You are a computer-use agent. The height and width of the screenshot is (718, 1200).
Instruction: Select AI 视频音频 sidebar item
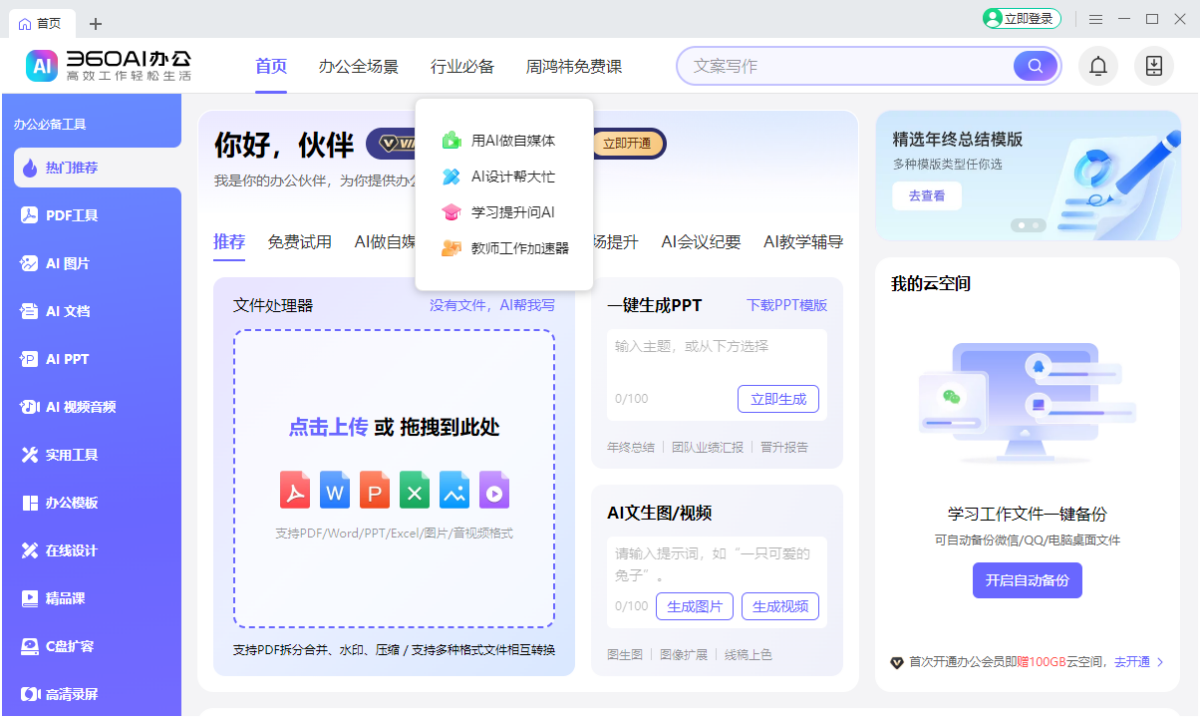(80, 407)
